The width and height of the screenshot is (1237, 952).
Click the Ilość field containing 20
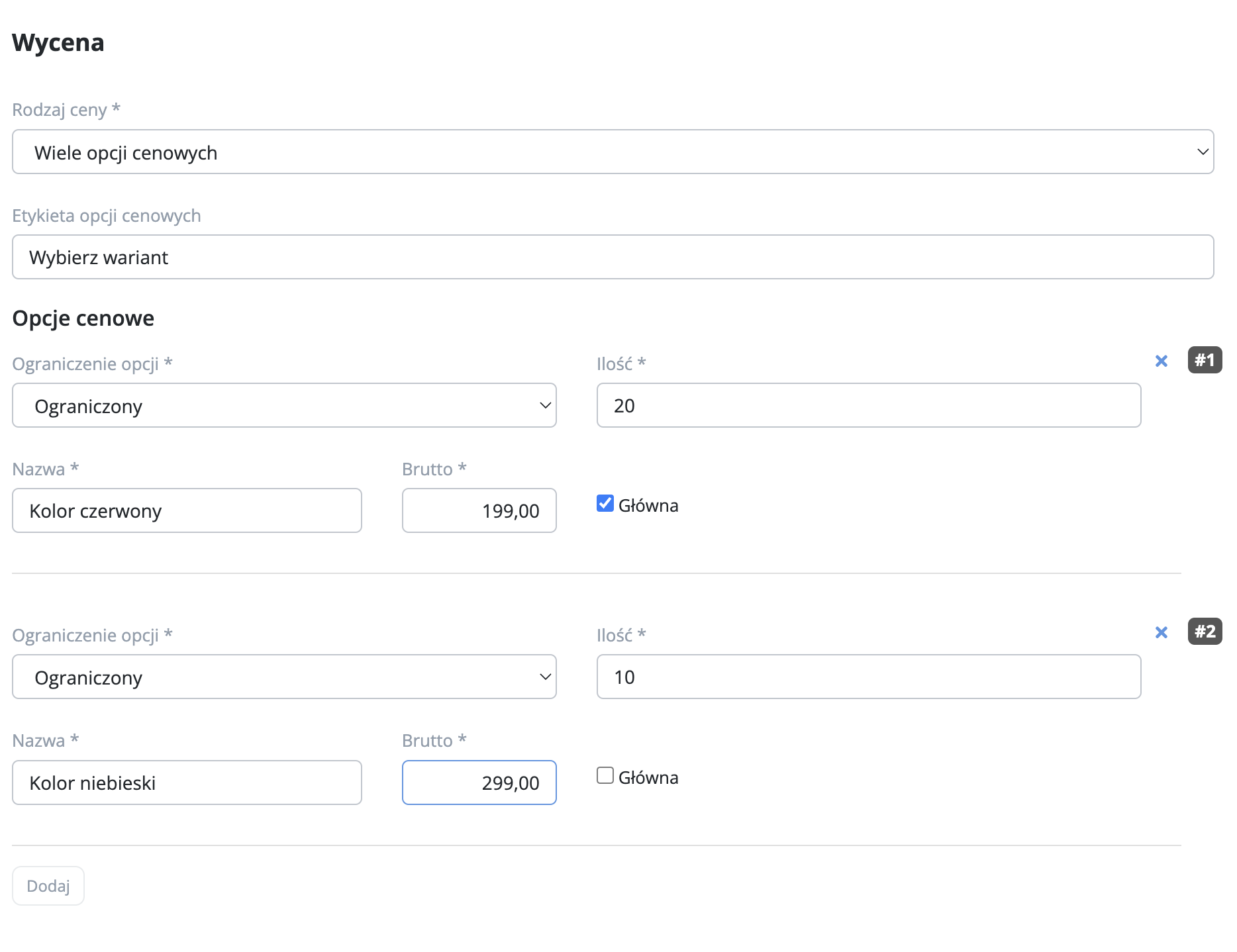868,406
